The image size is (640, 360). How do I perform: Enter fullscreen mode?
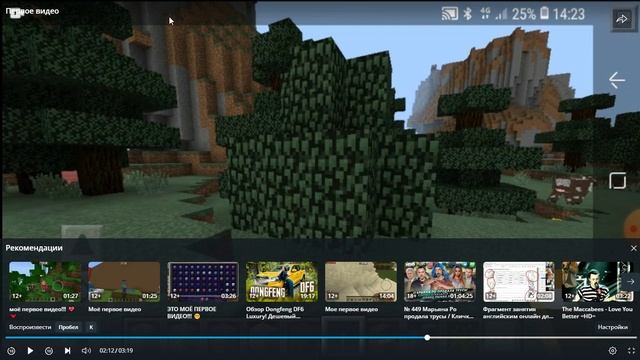(x=631, y=351)
